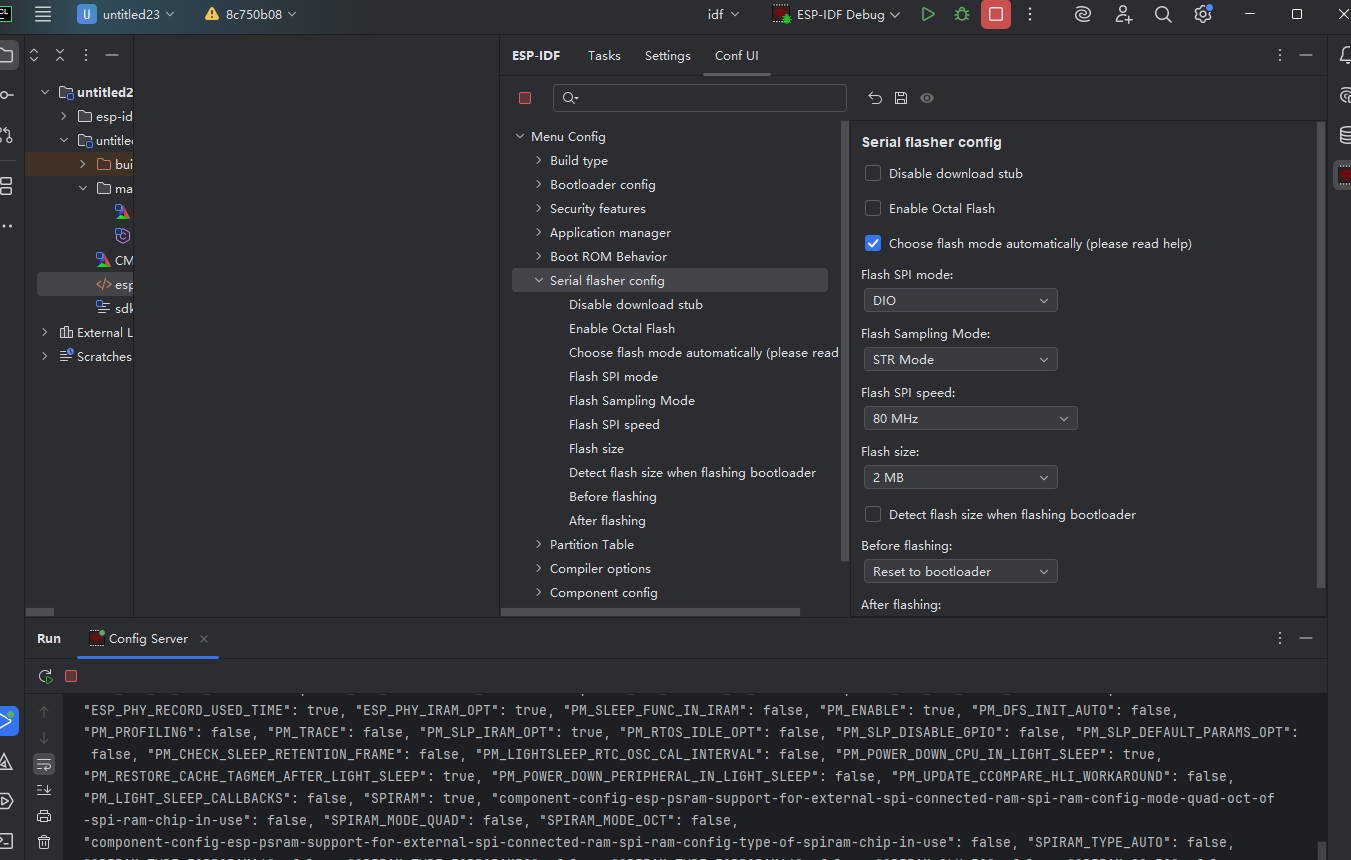Switch to the Settings tab
This screenshot has width=1351, height=860.
(x=667, y=56)
